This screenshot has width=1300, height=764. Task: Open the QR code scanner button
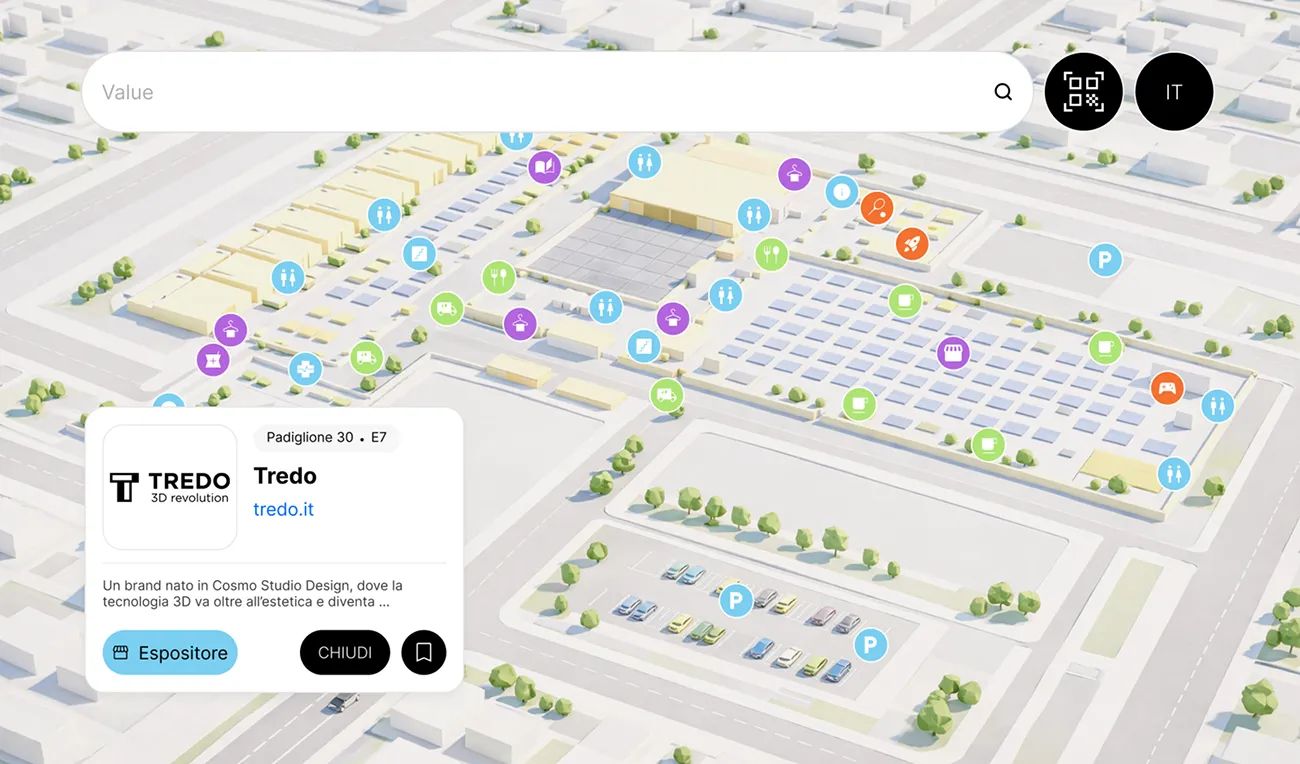[x=1084, y=92]
